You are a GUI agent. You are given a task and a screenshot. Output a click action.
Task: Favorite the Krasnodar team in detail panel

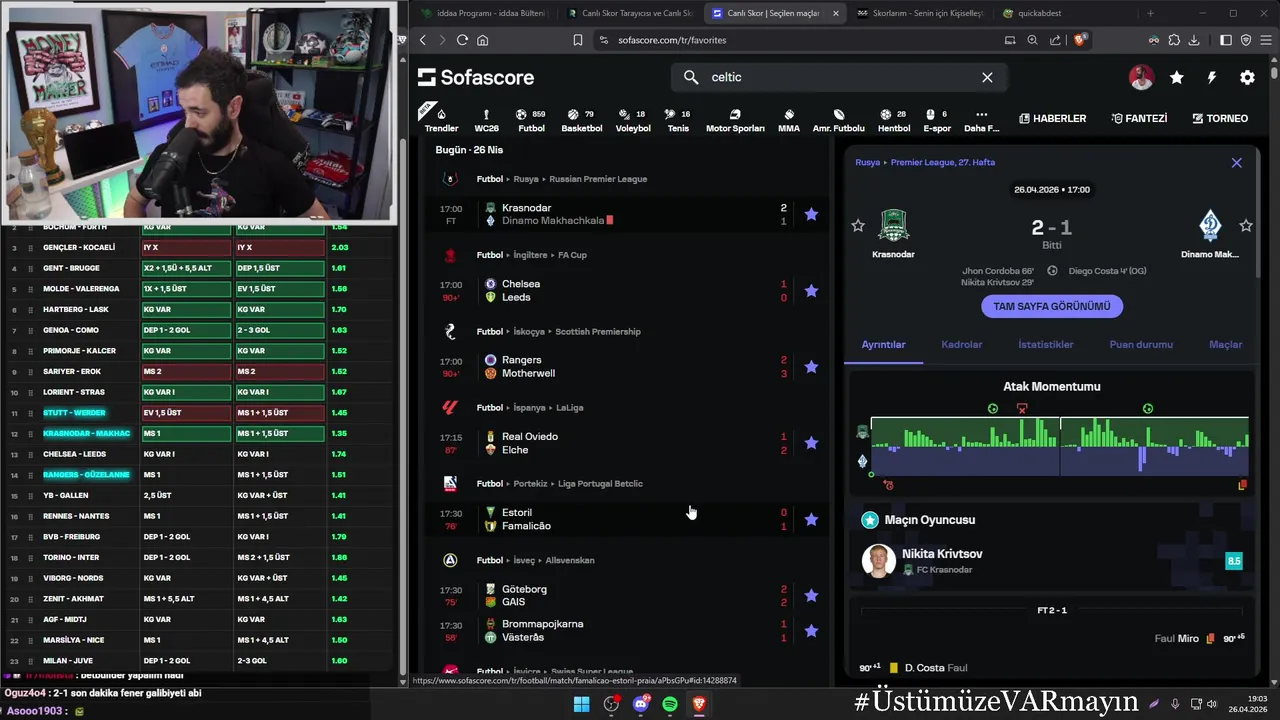coord(858,226)
